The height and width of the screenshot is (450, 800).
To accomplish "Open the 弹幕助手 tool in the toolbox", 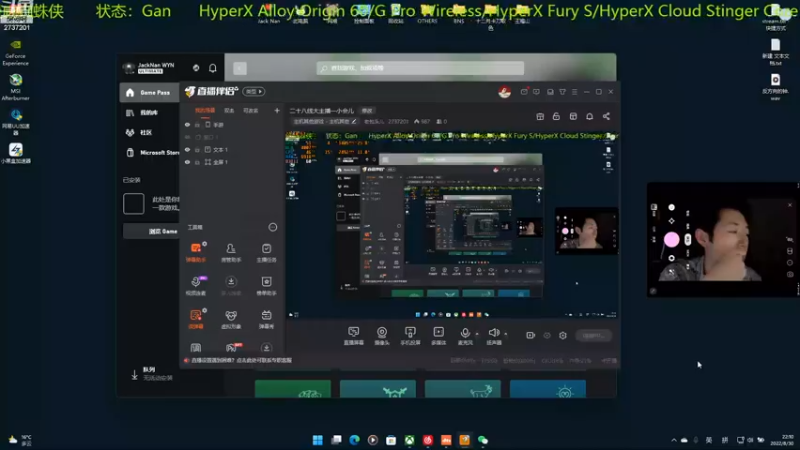I will (196, 252).
